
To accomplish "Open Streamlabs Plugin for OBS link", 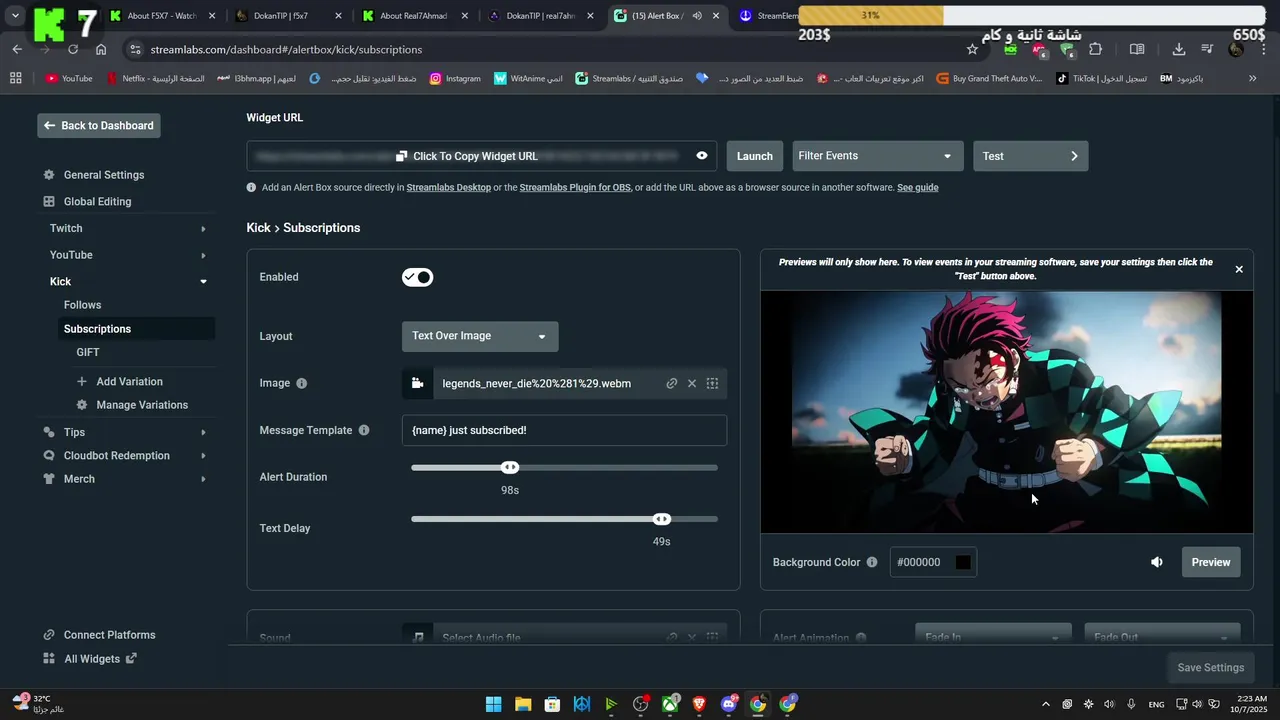I will click(x=575, y=187).
